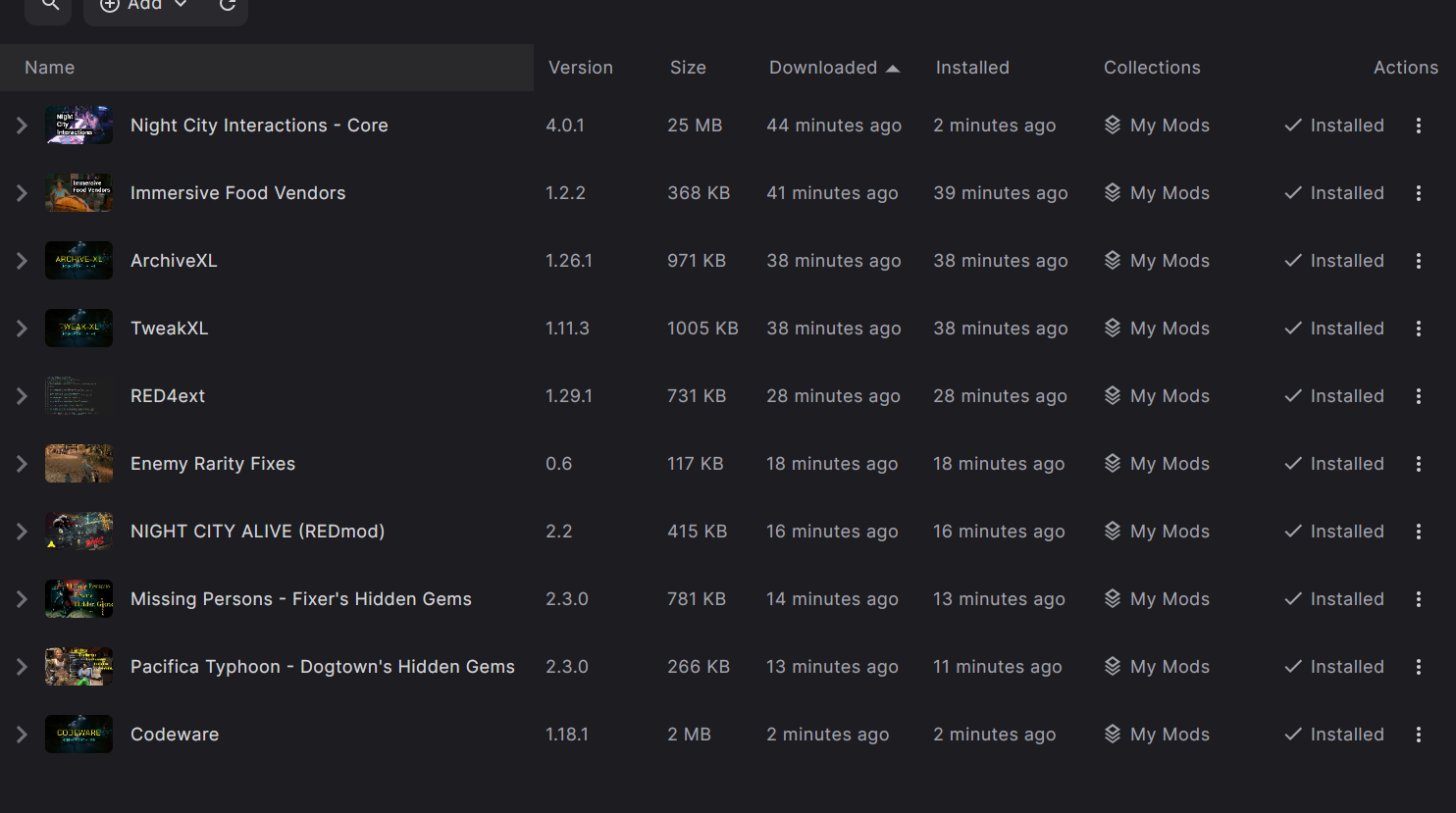Toggle Installed status for RED4ext
1456x813 pixels.
pos(1334,396)
